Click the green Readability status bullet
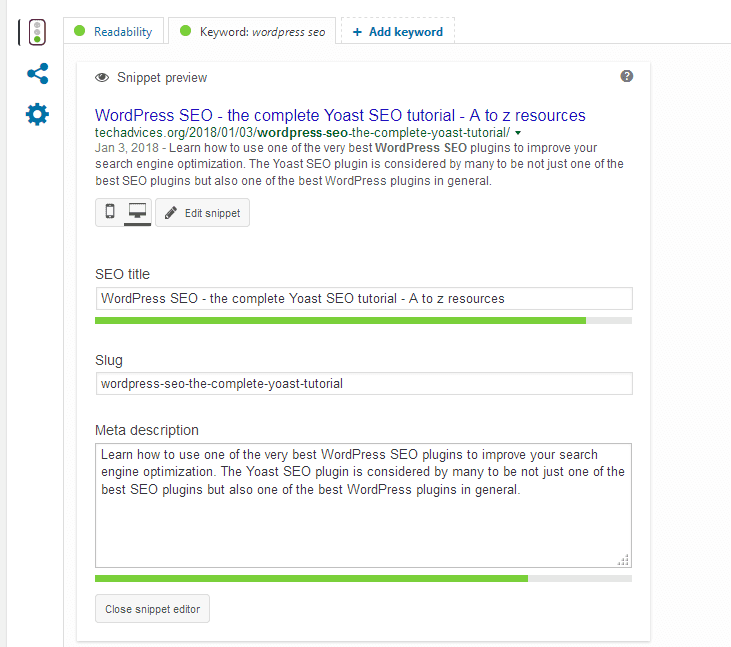The width and height of the screenshot is (731, 647). coord(81,31)
